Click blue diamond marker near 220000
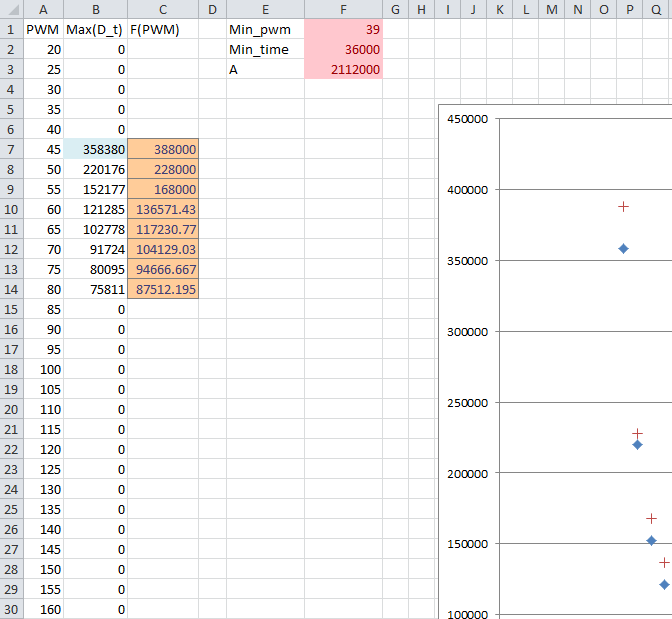672x619 pixels. [637, 445]
